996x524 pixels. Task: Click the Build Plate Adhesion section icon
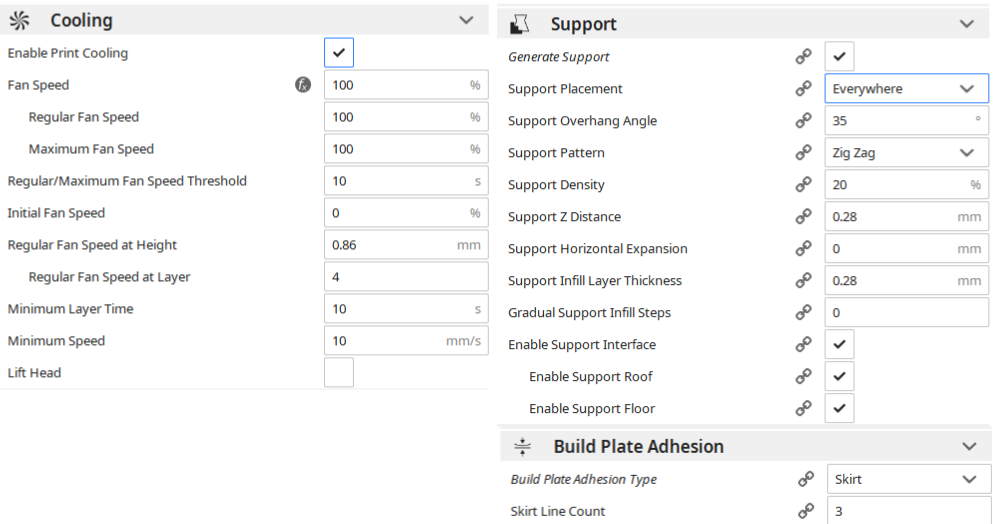(522, 447)
